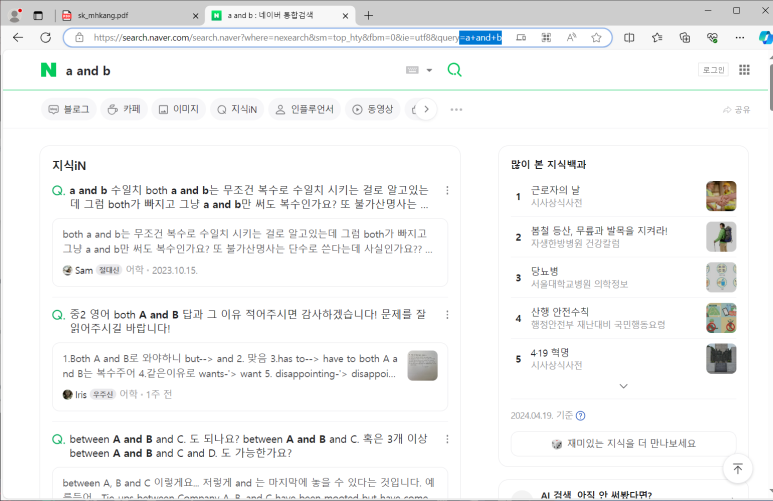The width and height of the screenshot is (773, 501).
Task: Open '봄철 등산, 무릎과 발목을 지켜라!' entry
Action: [599, 230]
